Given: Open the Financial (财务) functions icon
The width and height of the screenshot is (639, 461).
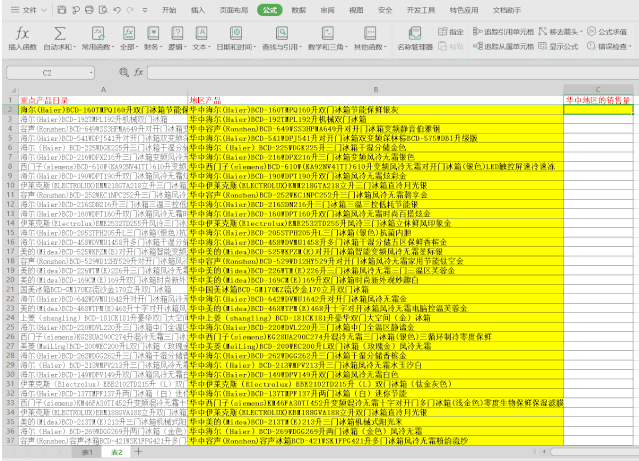Looking at the screenshot, I should click(153, 33).
